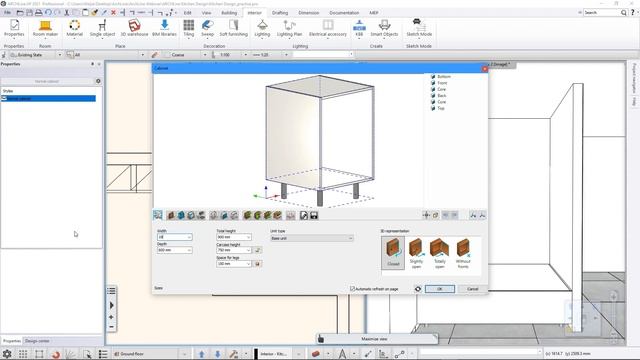Image resolution: width=640 pixels, height=360 pixels.
Task: Click the save disk icon in cabinet dialog toolbar
Action: (x=314, y=215)
